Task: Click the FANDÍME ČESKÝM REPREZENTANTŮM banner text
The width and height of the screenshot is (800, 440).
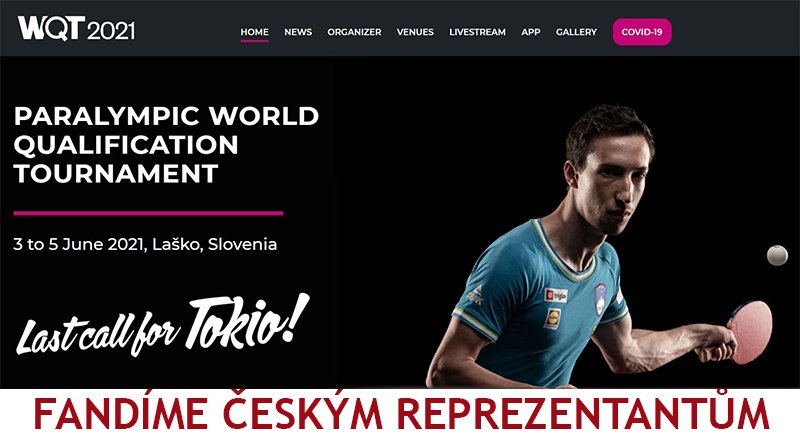Action: [x=402, y=413]
